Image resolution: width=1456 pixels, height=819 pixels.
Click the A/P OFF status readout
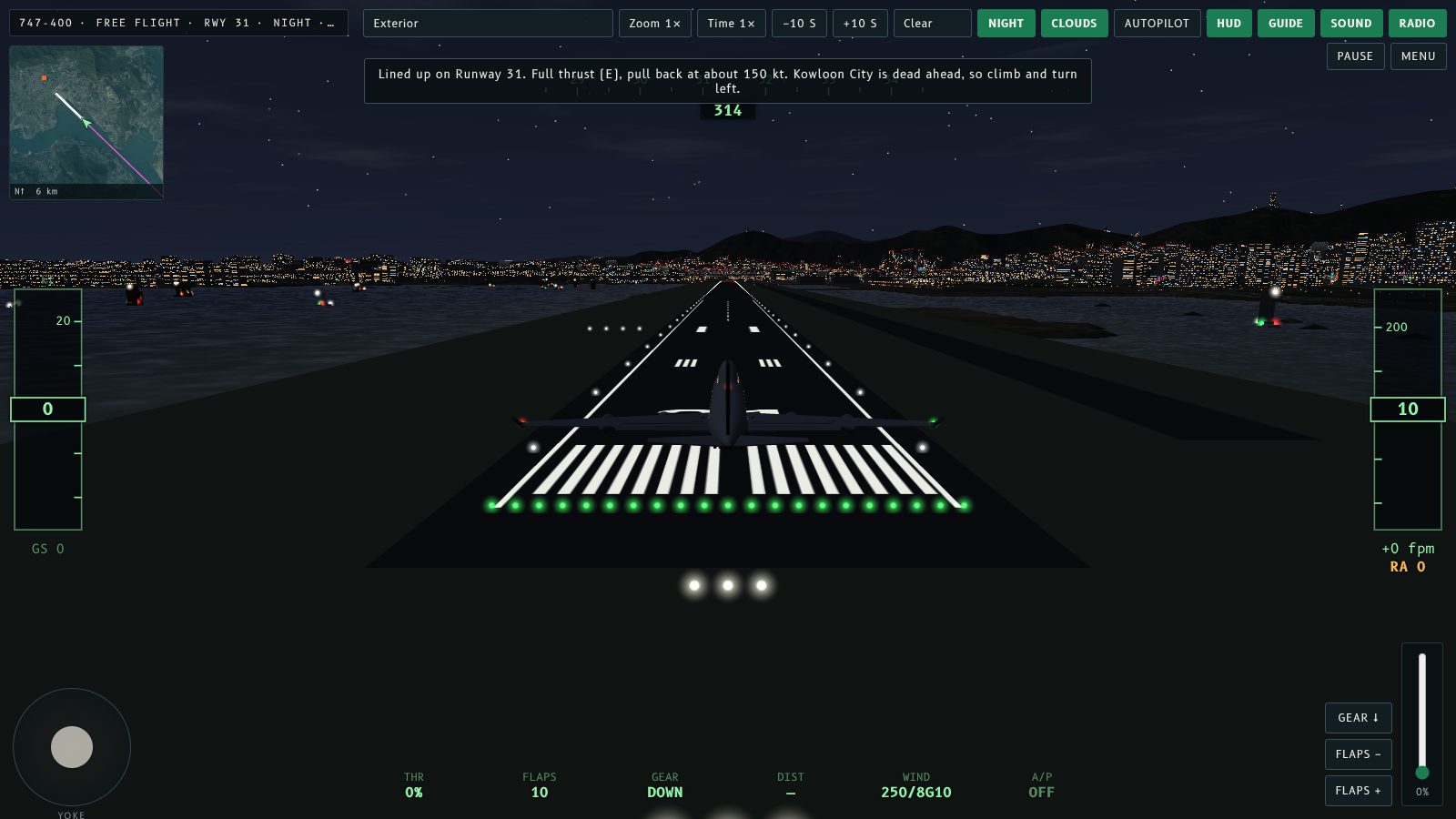pos(1042,785)
